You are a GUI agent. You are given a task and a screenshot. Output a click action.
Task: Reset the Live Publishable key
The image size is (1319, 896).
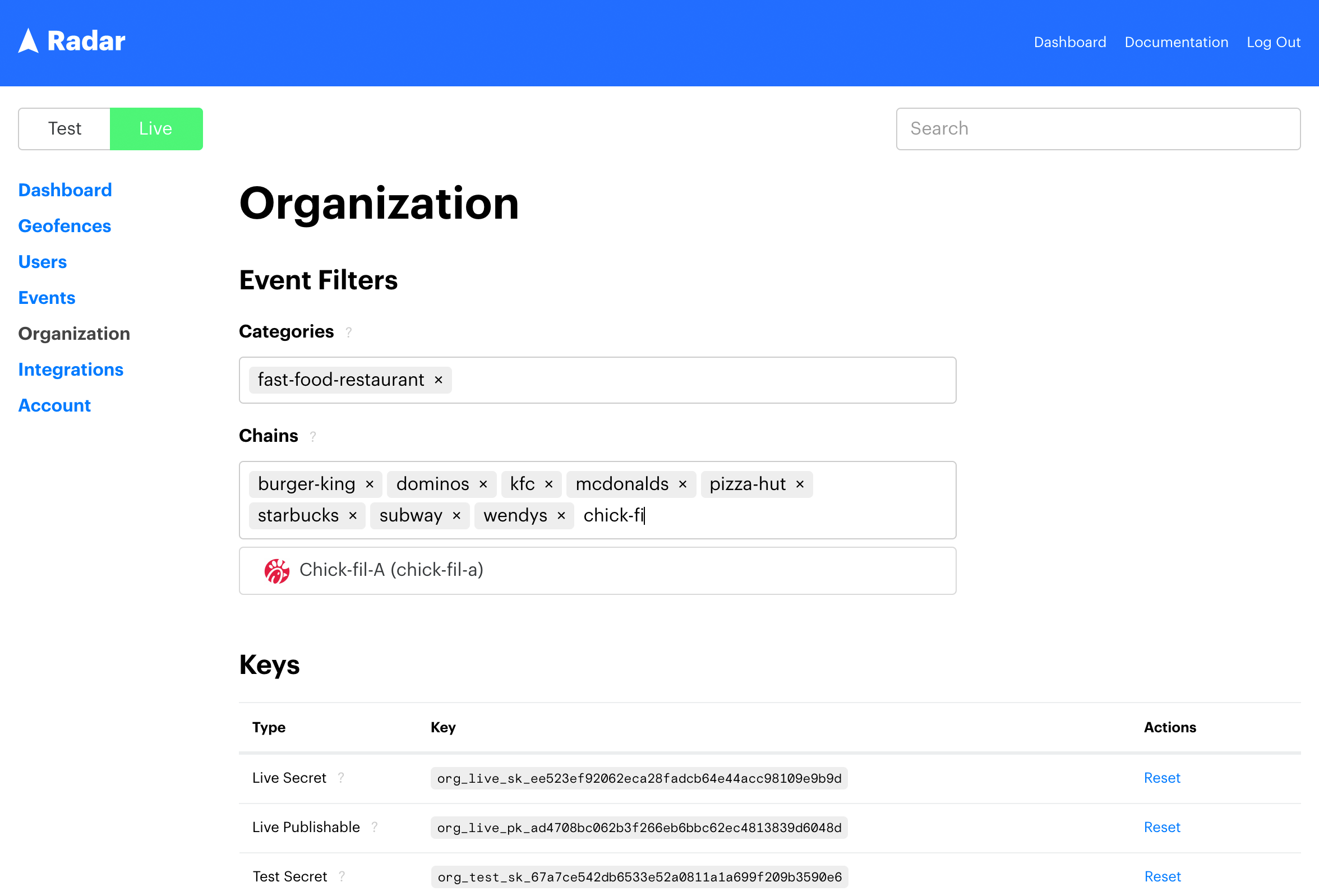coord(1162,828)
